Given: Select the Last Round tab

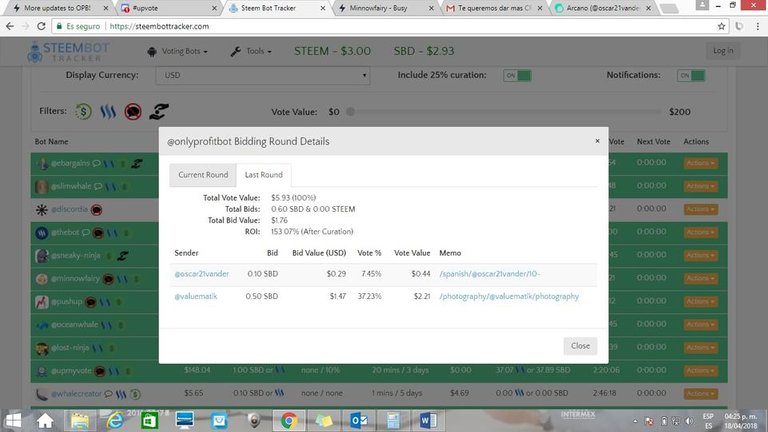Looking at the screenshot, I should (264, 175).
